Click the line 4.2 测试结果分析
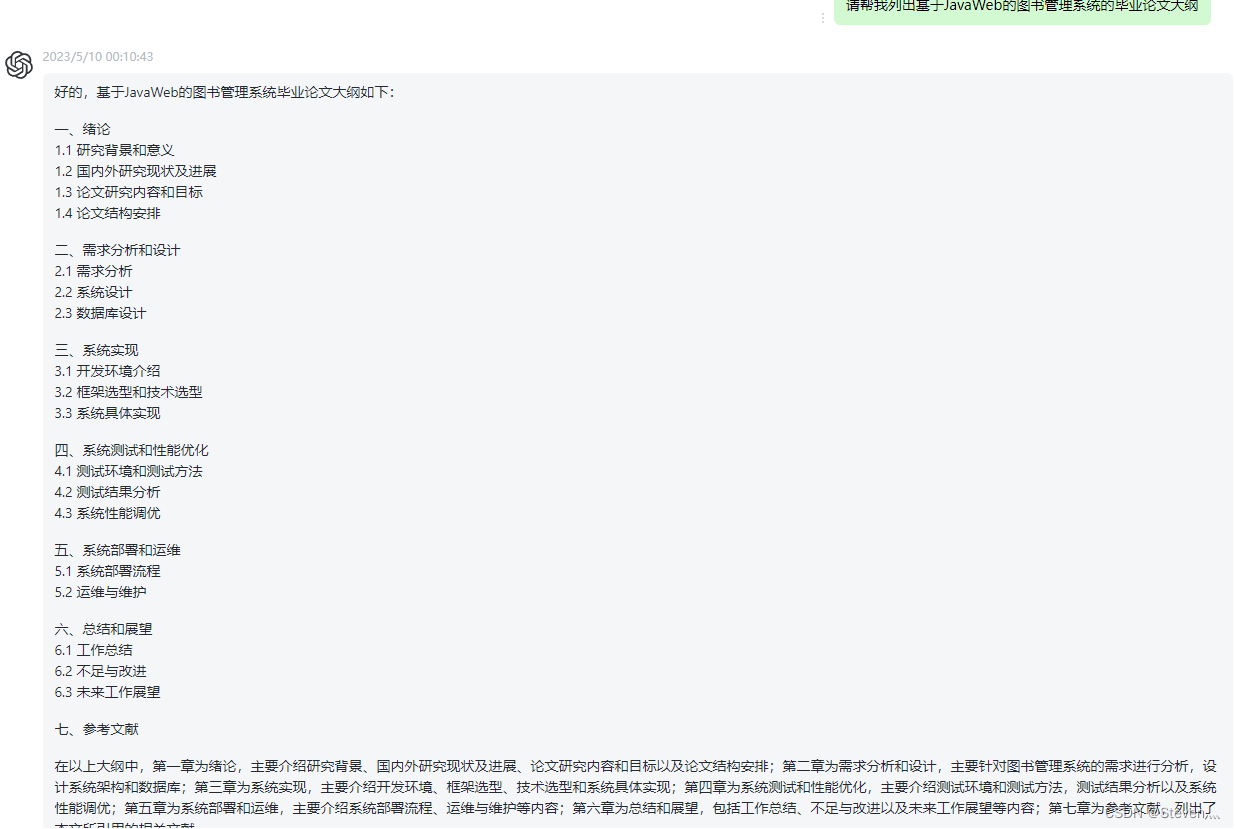This screenshot has width=1235, height=829. (x=108, y=492)
